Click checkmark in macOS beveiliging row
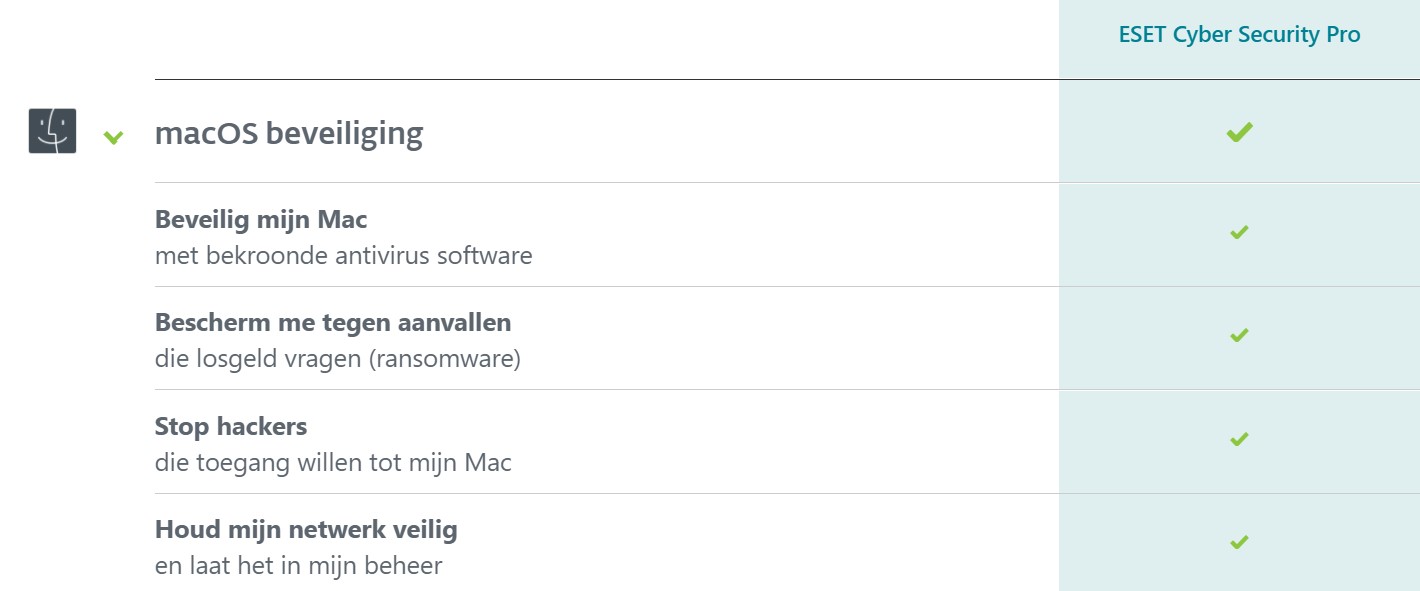The height and width of the screenshot is (591, 1420). pos(1239,132)
